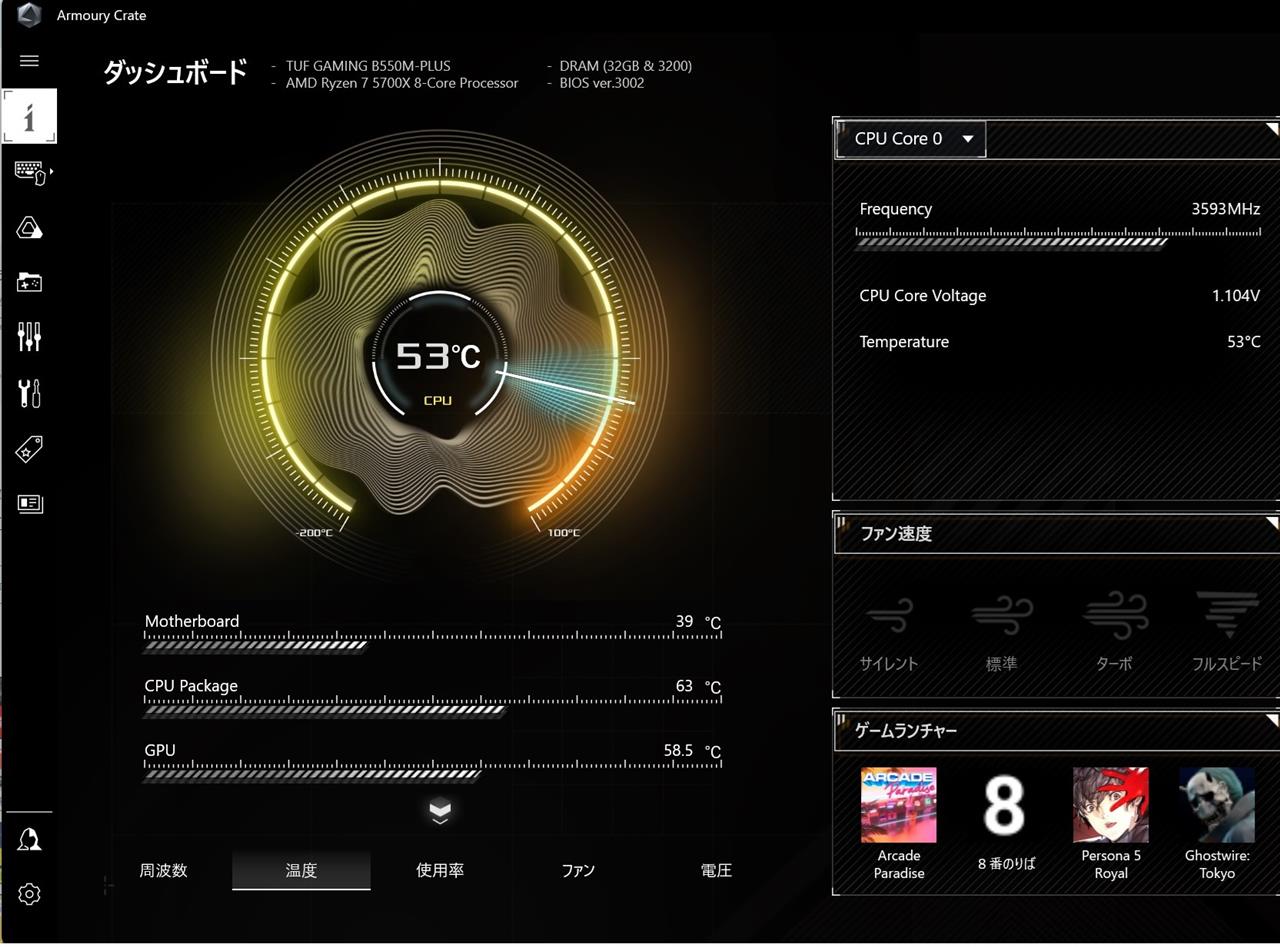Switch to the ファン tab
This screenshot has width=1280, height=947.
coord(578,870)
